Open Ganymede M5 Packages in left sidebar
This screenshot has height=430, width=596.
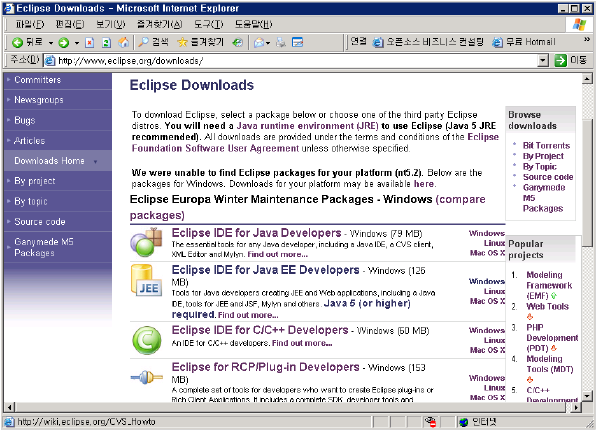(x=44, y=247)
